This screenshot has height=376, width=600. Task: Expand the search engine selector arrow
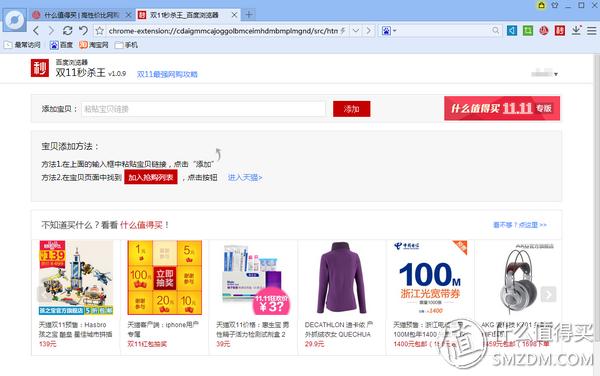[x=395, y=31]
